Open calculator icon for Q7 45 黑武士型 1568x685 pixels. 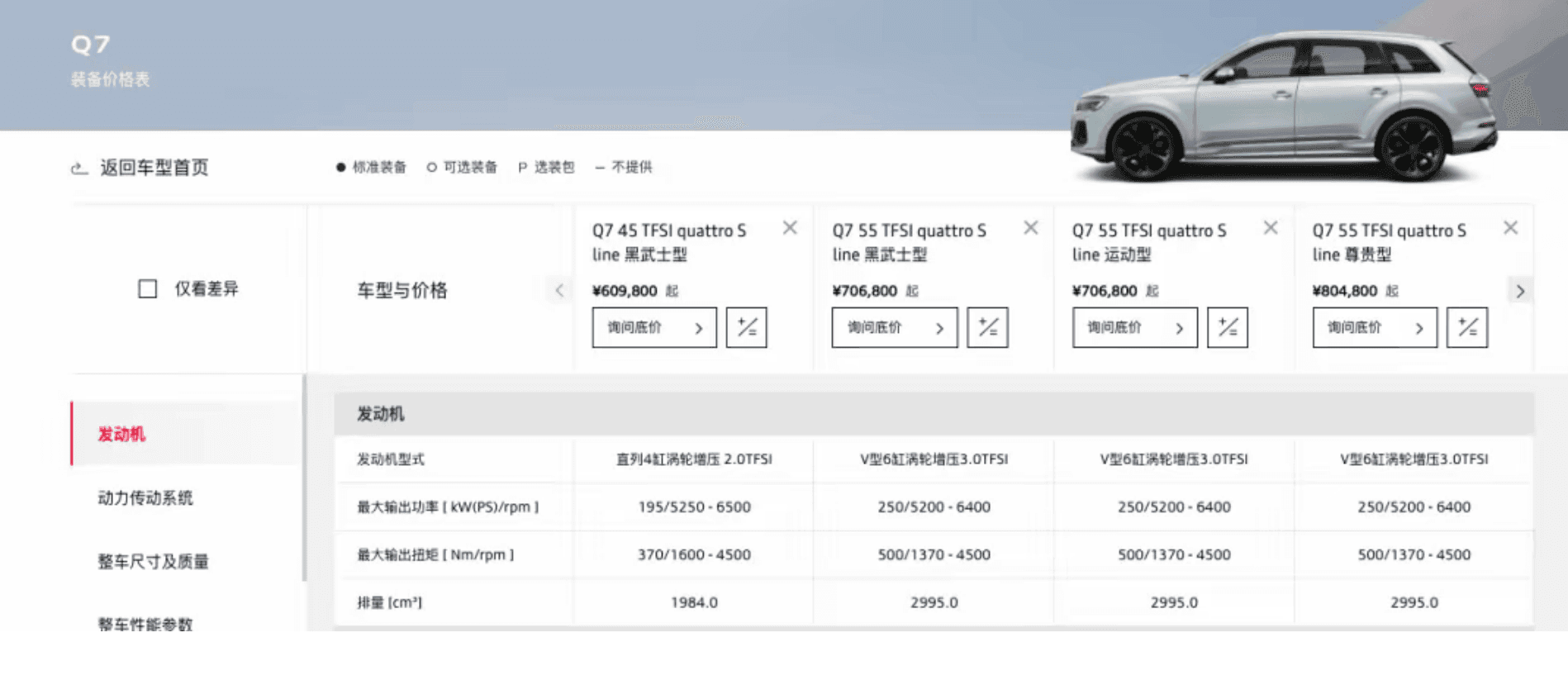[747, 327]
